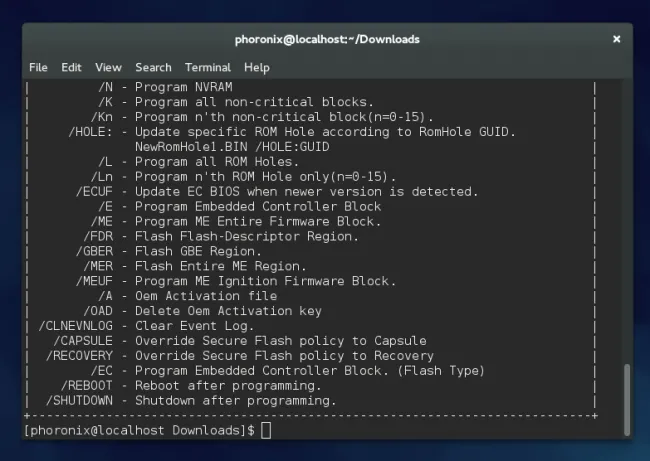Open the View menu
650x461 pixels.
pos(108,67)
